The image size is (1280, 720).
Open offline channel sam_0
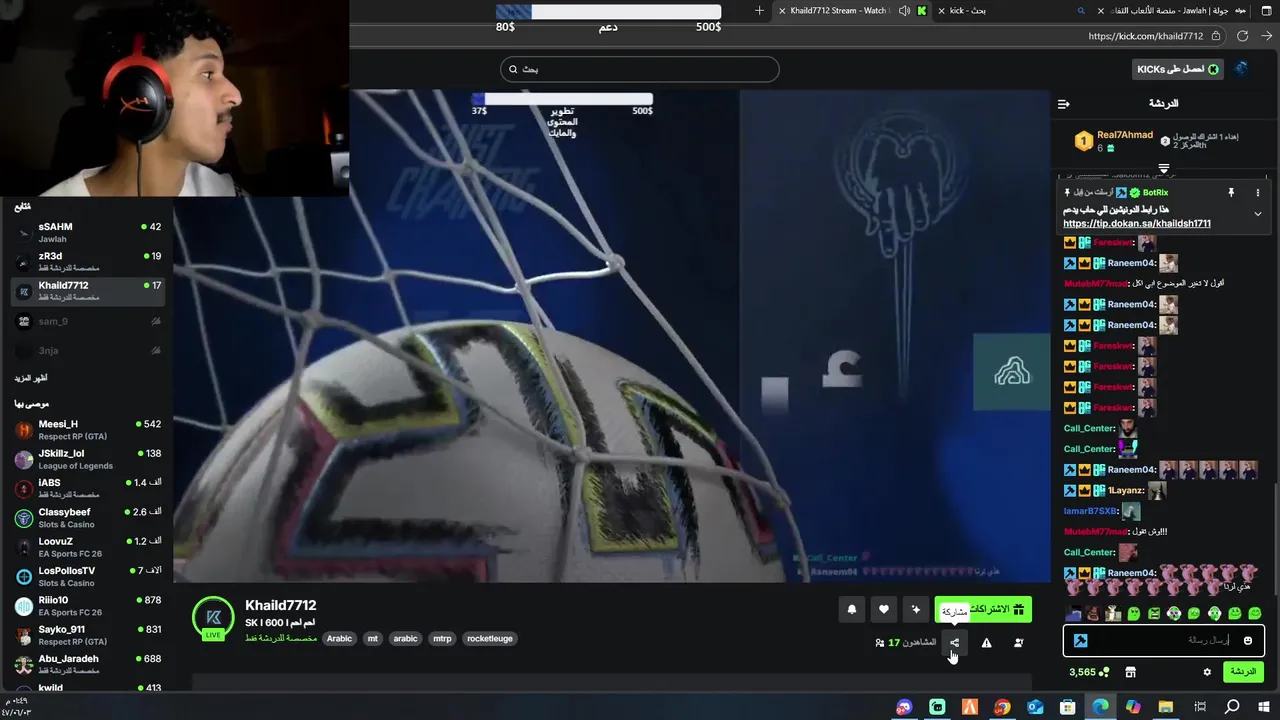88,321
